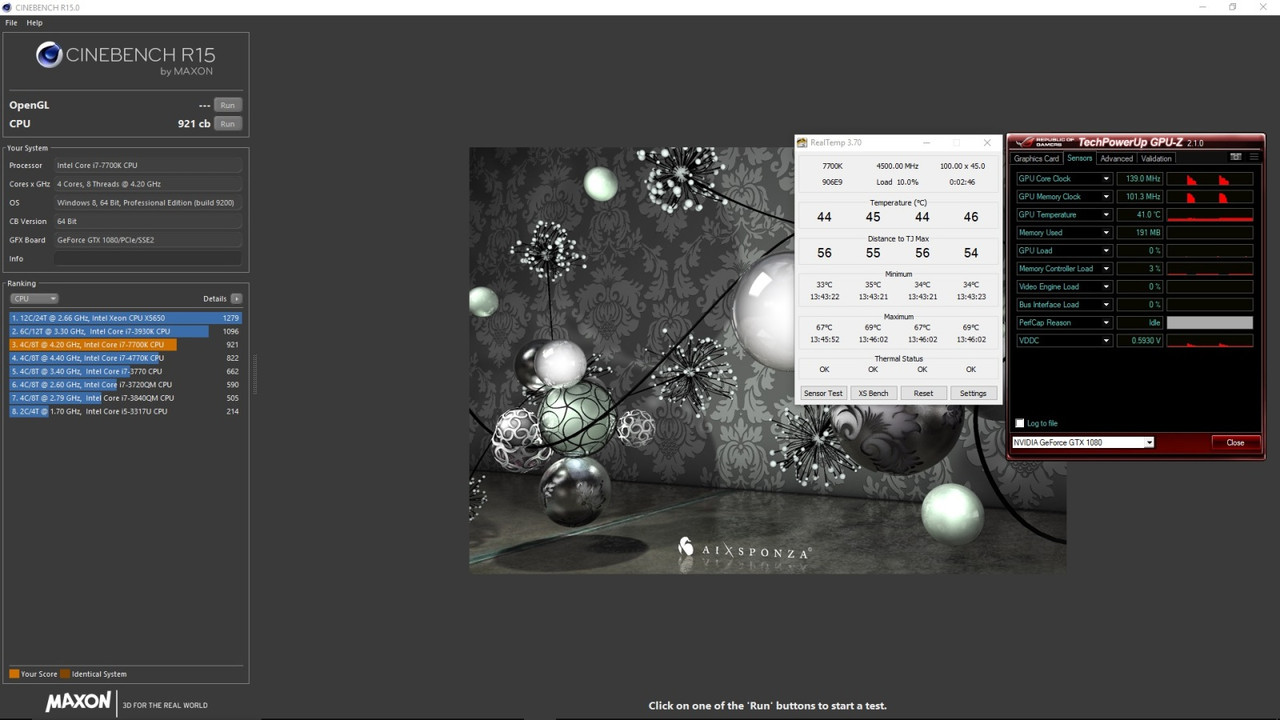
Task: Click the Info input field
Action: tap(148, 259)
